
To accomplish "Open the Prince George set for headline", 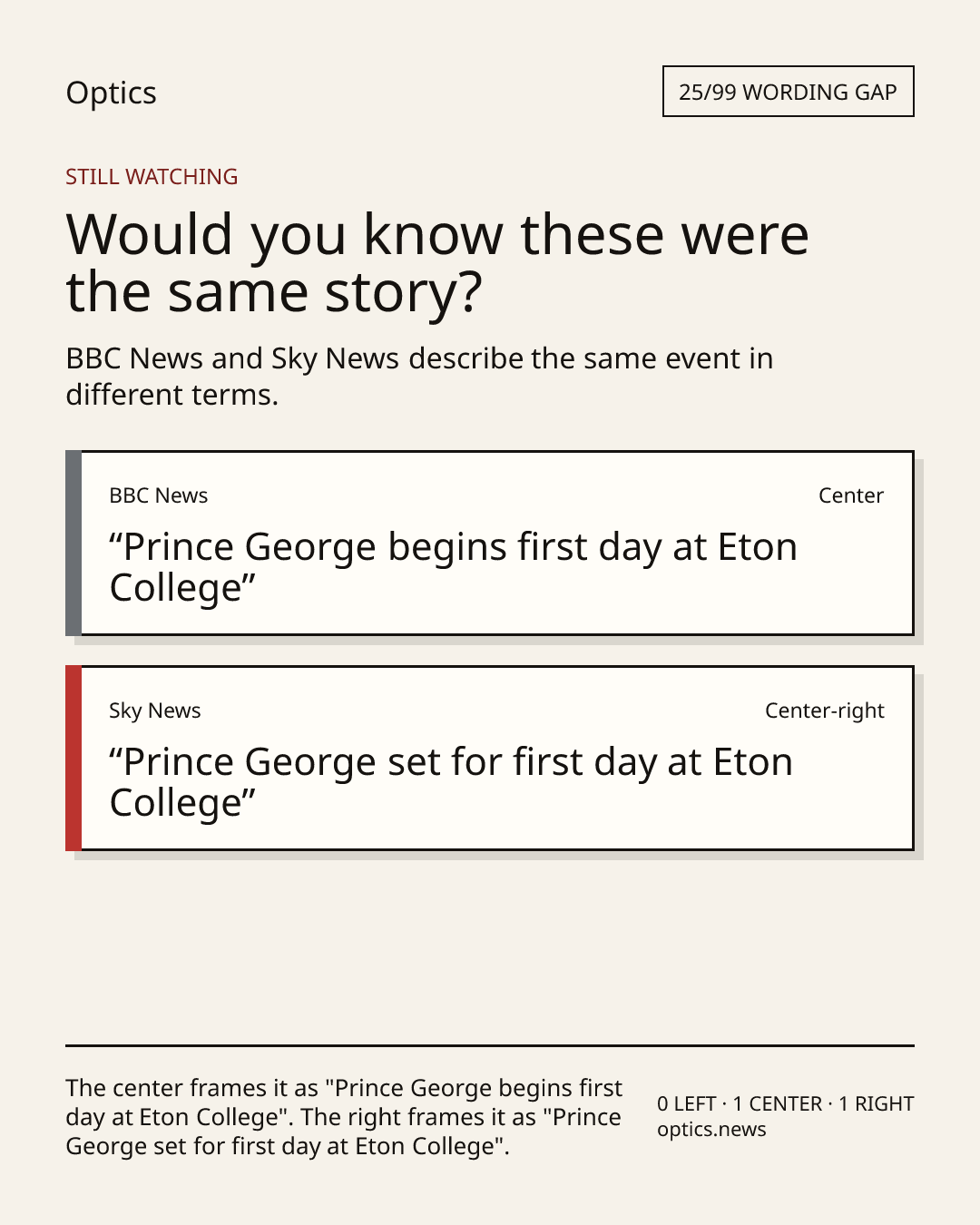I will [x=451, y=782].
